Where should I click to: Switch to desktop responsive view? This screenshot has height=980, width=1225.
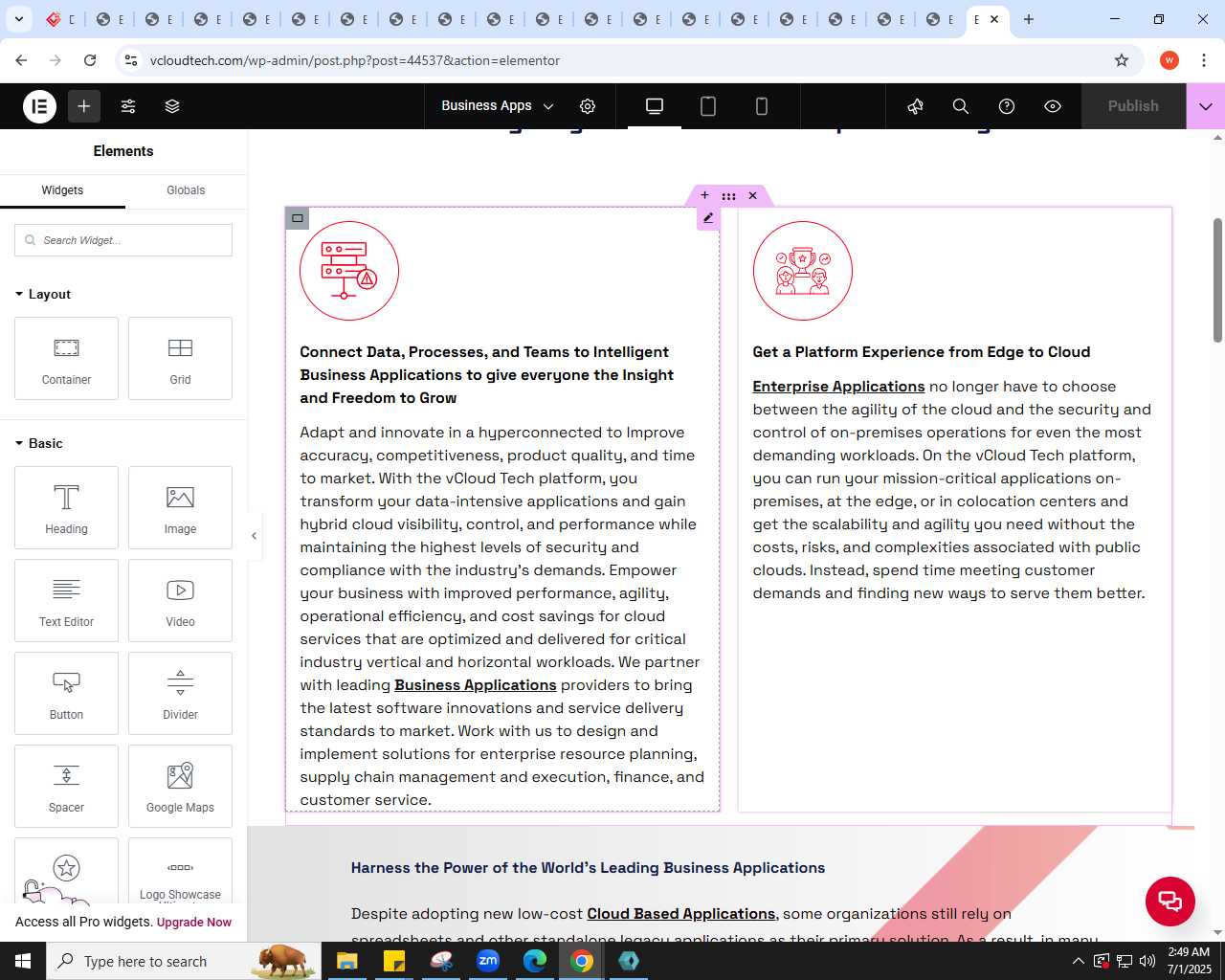[655, 106]
